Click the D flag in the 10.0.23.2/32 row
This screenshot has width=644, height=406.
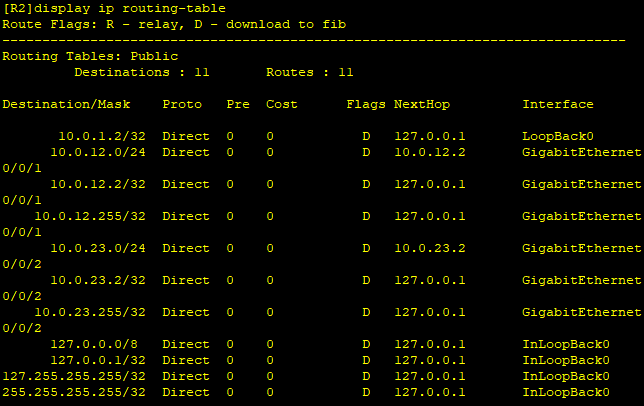[366, 280]
